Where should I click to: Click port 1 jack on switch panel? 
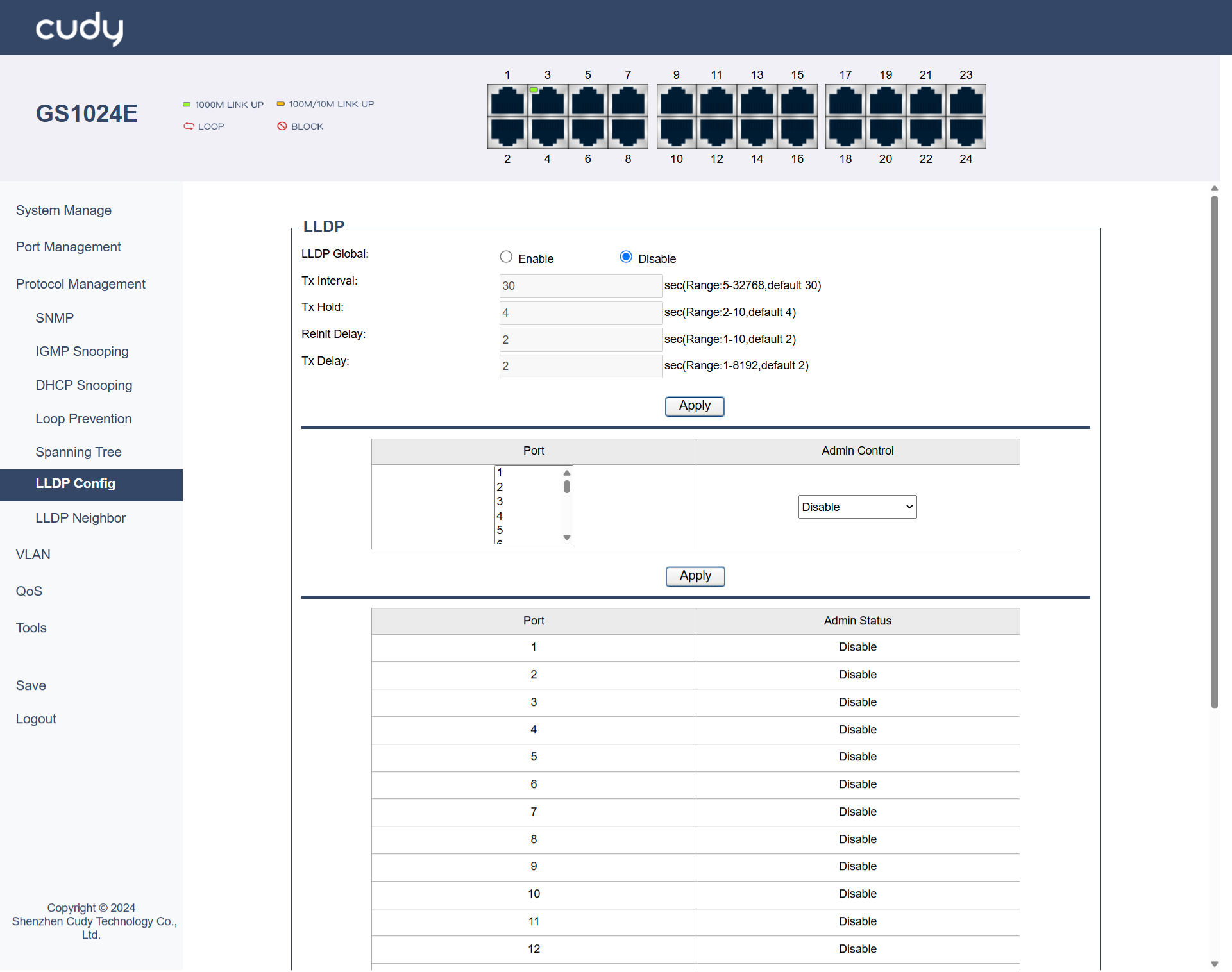tap(507, 101)
